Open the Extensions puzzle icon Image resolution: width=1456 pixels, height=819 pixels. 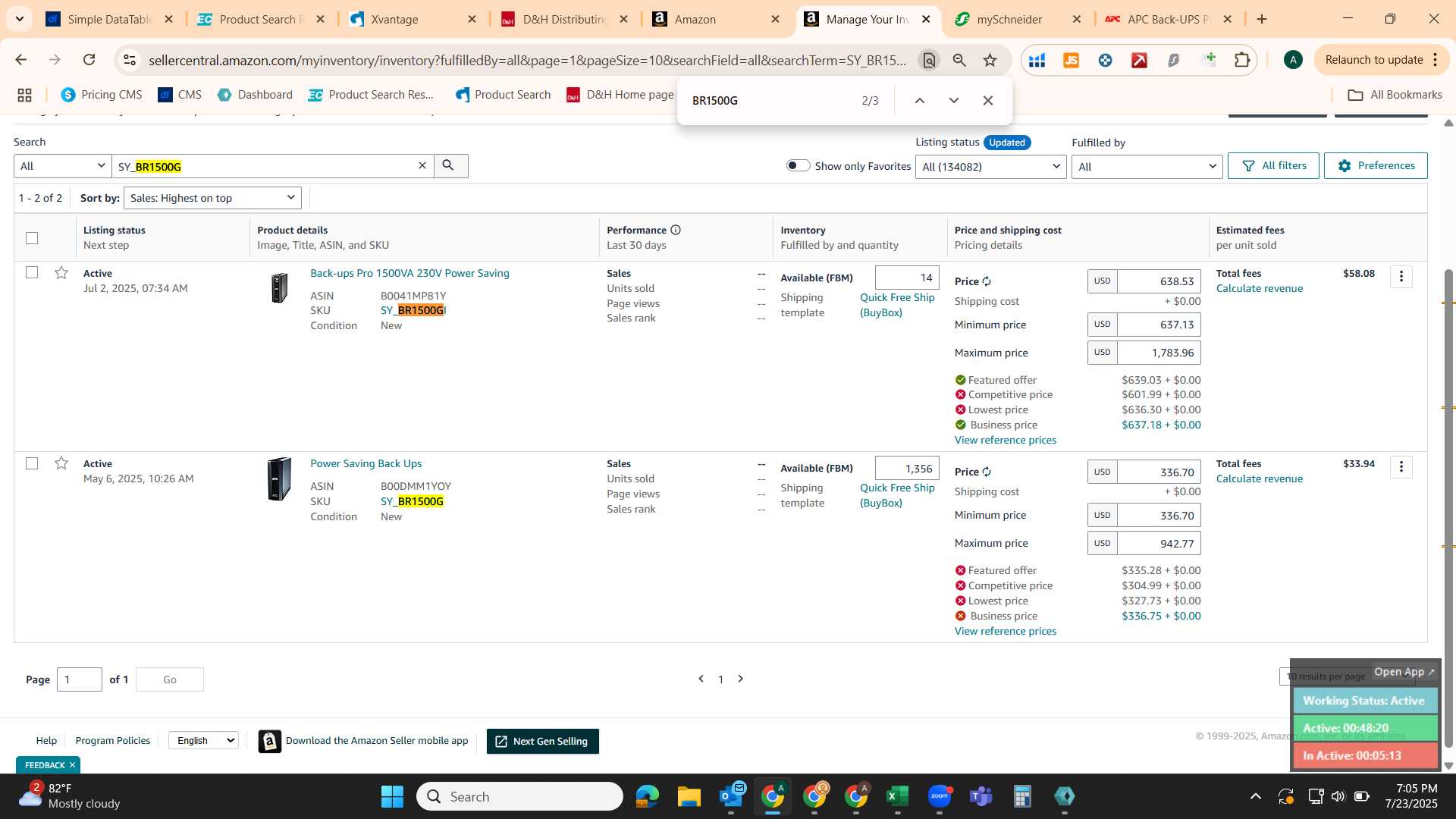point(1242,60)
